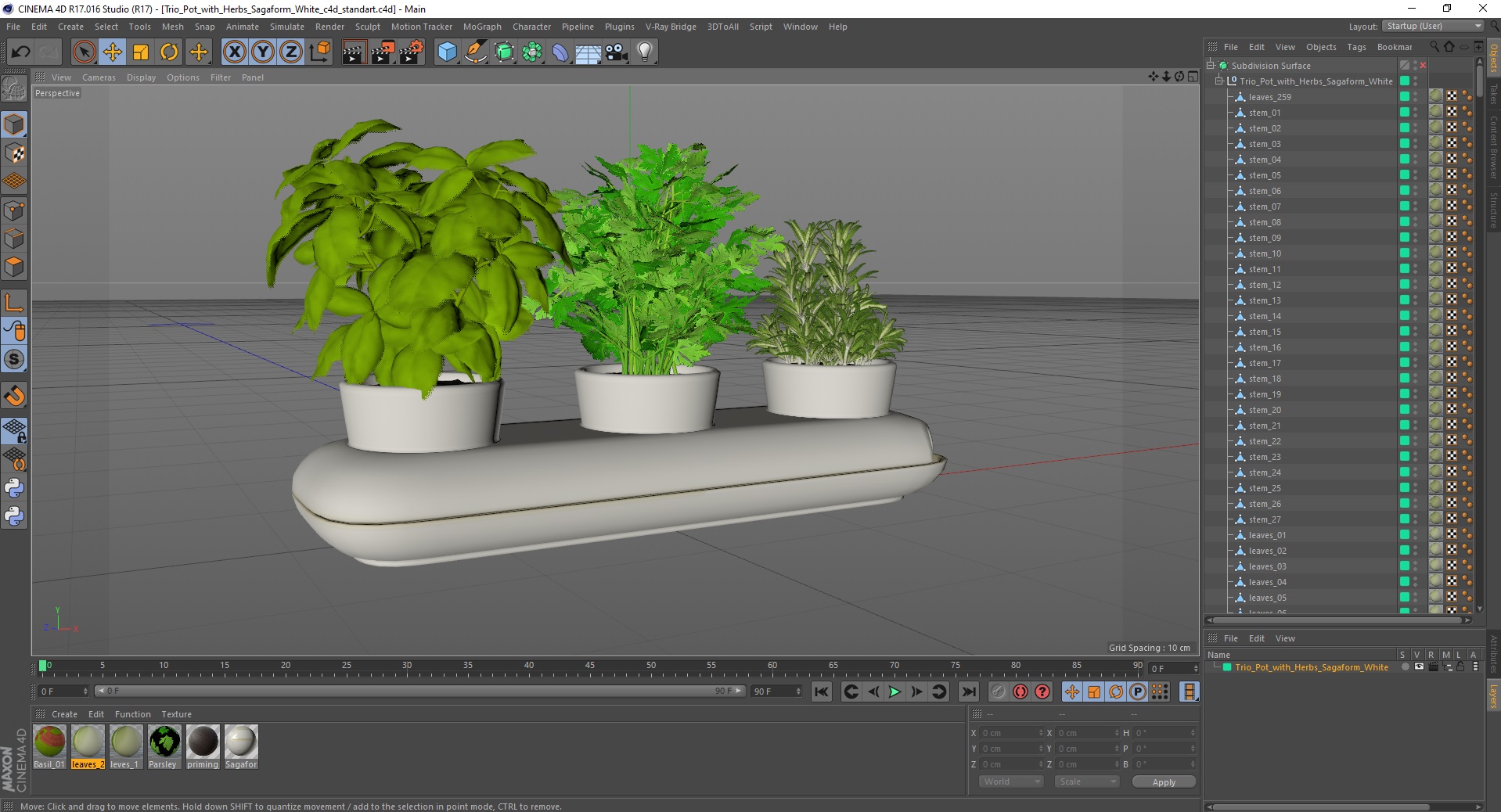Activate the Scale tool
Viewport: 1501px width, 812px height.
(x=141, y=52)
